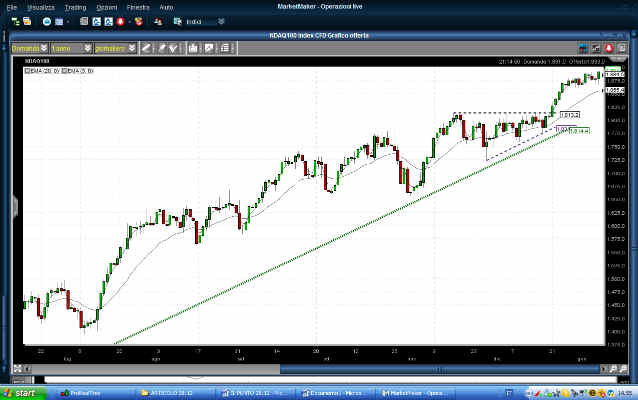Open the Trading menu
The image size is (638, 400).
click(x=75, y=6)
